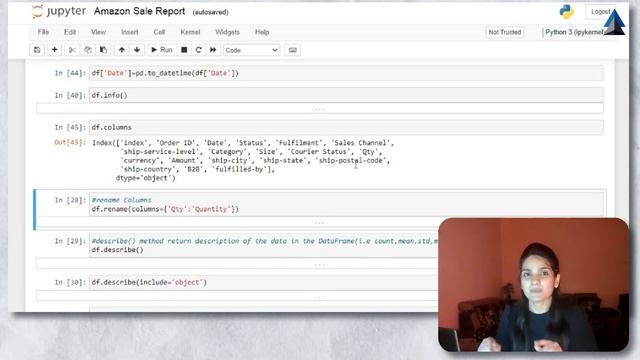Restart kernel and run all cells icon
This screenshot has height=360, width=640.
point(213,50)
